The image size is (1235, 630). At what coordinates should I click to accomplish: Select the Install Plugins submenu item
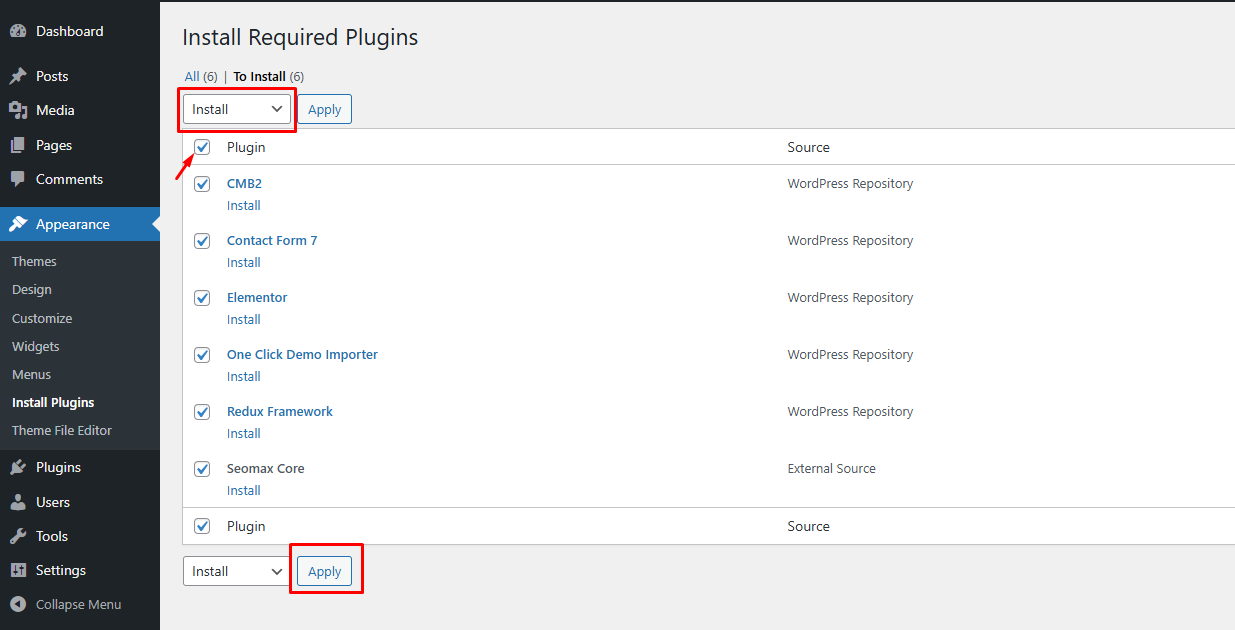pos(53,402)
